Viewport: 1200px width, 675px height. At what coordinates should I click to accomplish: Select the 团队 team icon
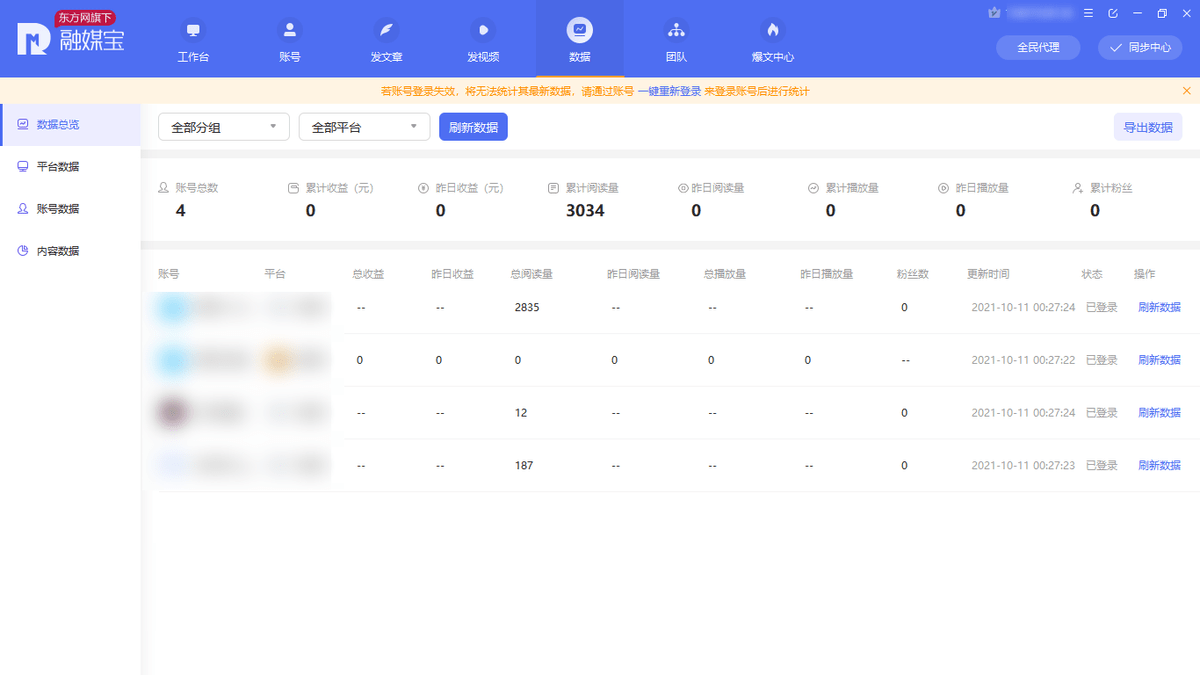pyautogui.click(x=676, y=30)
